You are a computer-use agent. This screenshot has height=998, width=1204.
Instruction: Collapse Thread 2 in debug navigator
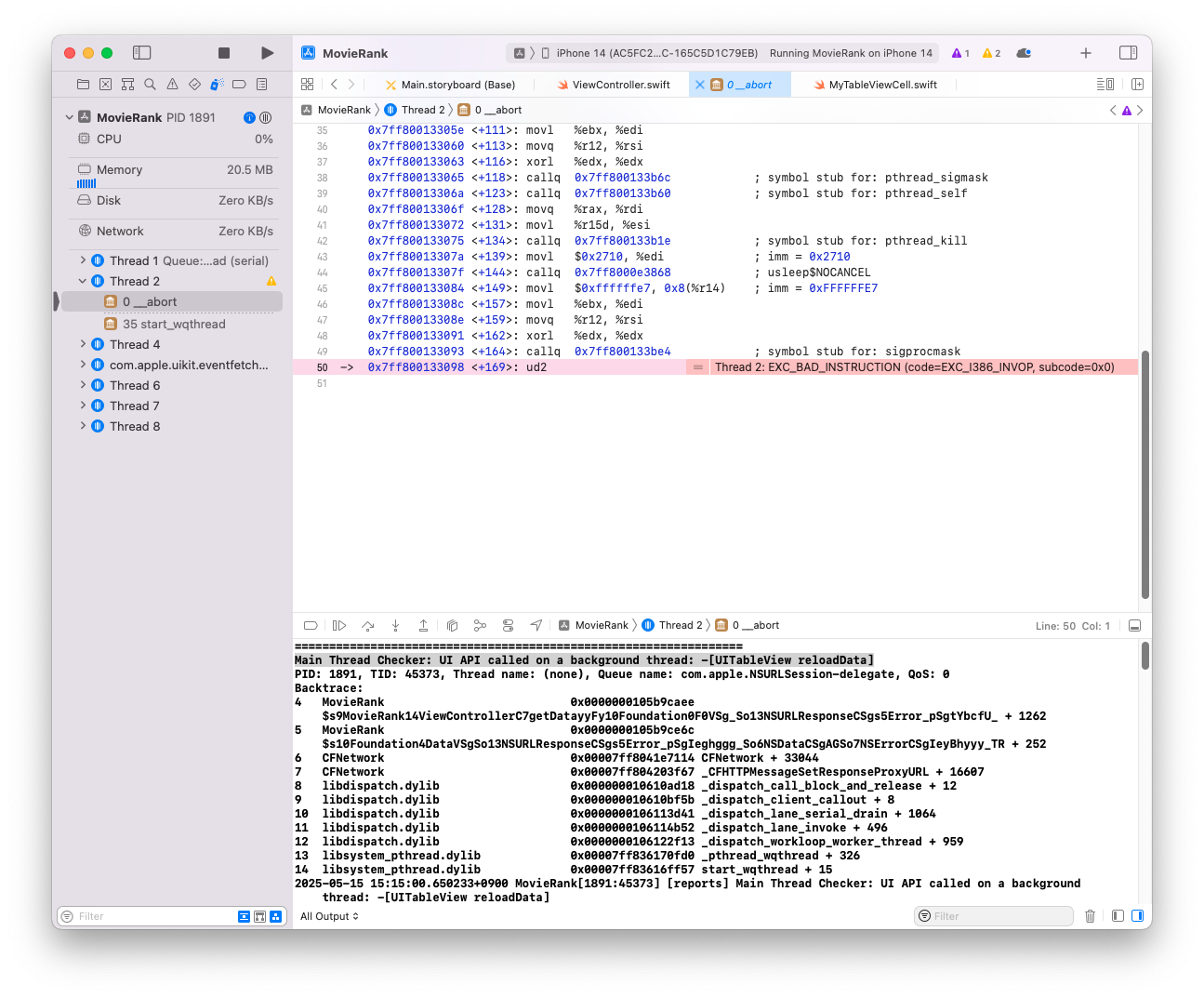tap(83, 281)
